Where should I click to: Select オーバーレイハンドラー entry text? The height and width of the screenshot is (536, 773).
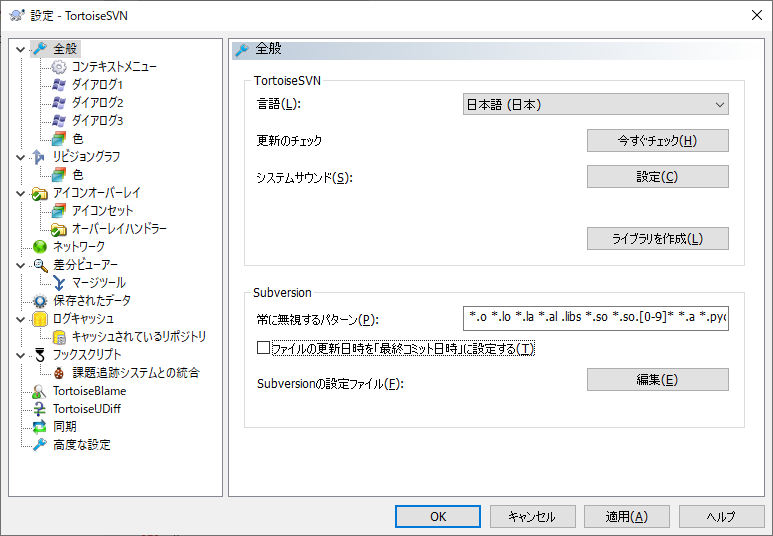click(x=119, y=229)
